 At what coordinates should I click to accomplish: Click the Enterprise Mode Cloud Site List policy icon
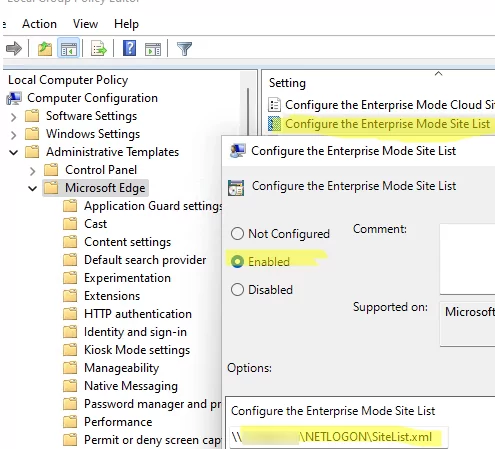pyautogui.click(x=274, y=105)
